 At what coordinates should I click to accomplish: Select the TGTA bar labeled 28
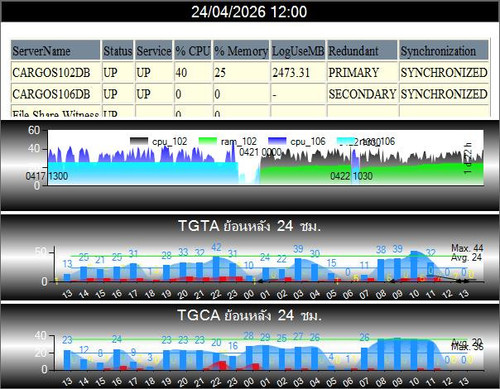click(x=166, y=273)
